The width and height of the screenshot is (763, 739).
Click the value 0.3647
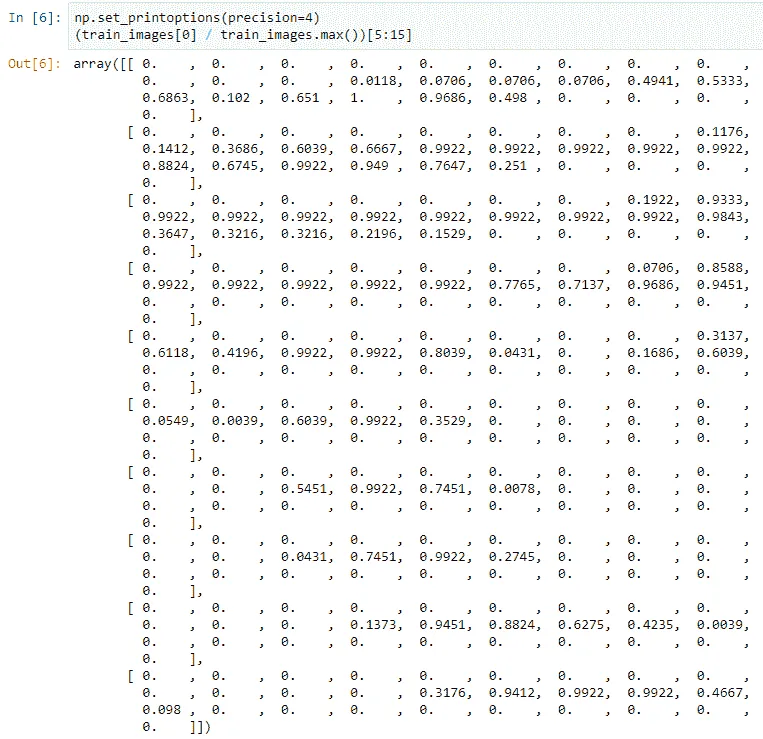(x=165, y=234)
